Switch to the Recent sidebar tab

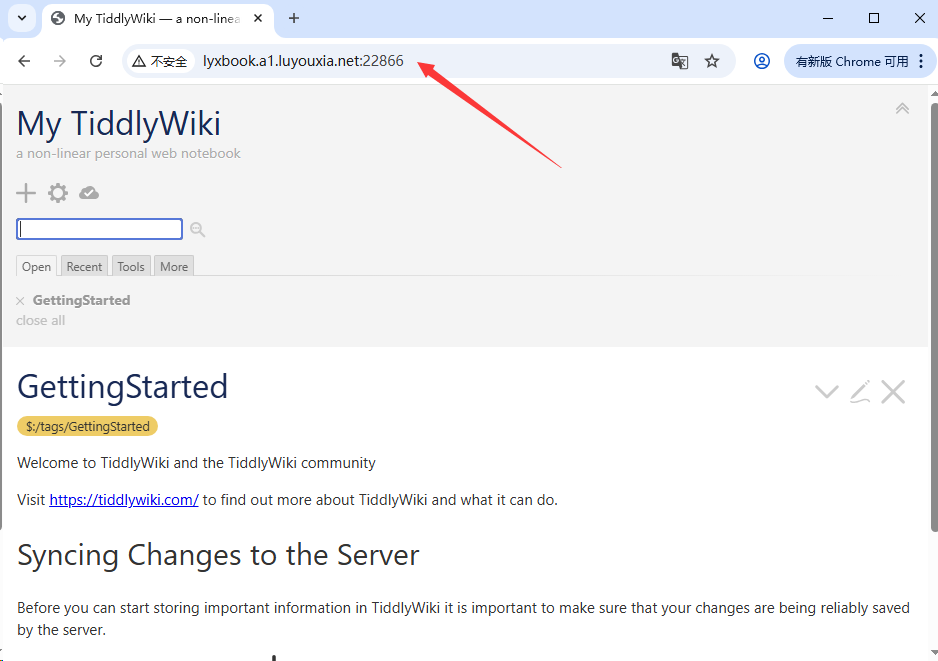(84, 266)
